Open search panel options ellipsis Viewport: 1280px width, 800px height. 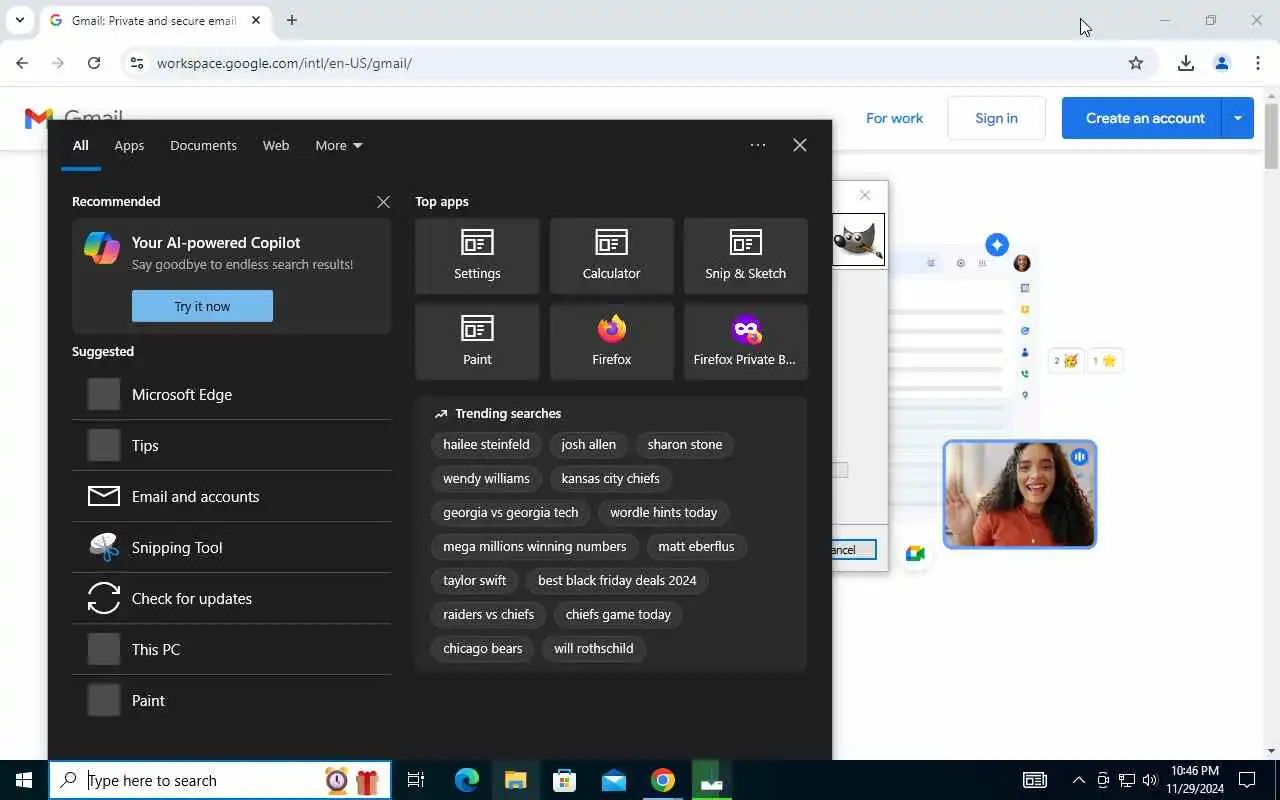click(x=758, y=145)
